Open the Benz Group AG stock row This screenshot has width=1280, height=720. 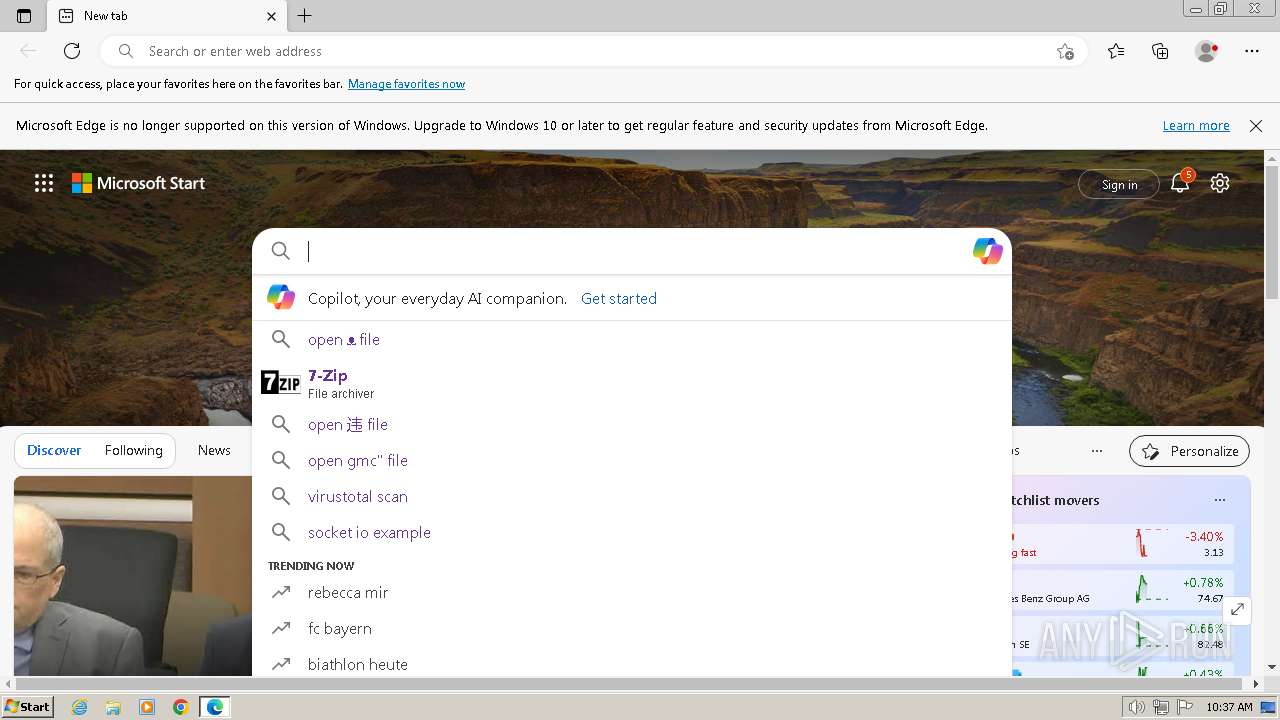(1123, 590)
